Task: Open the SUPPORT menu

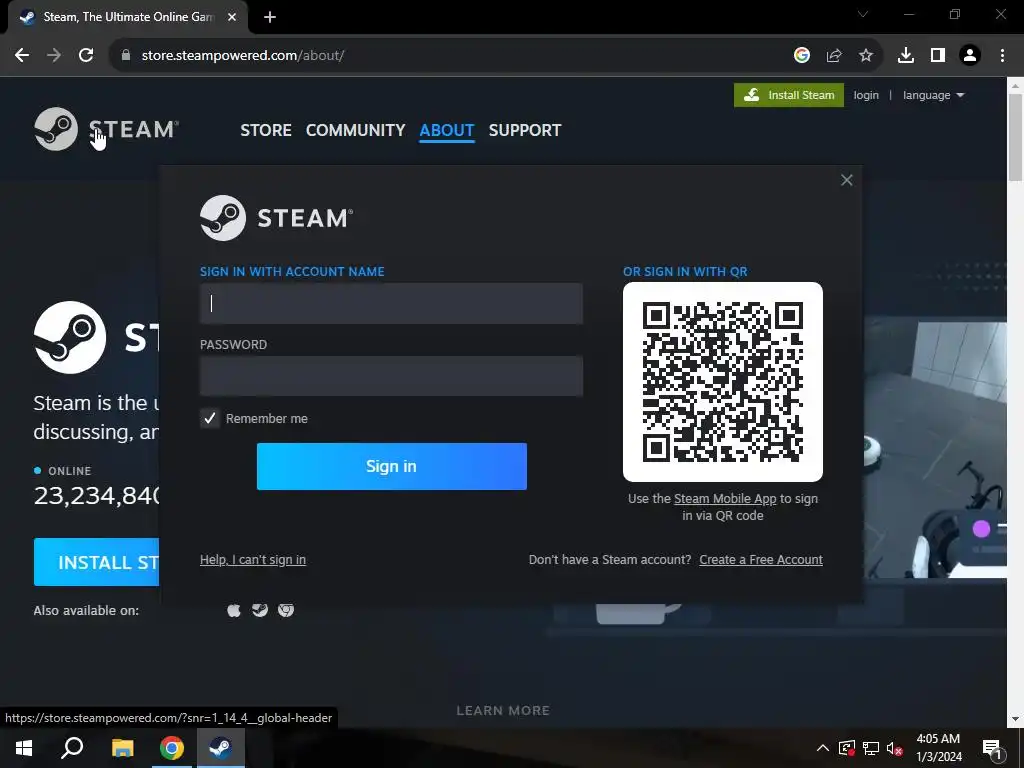Action: tap(525, 130)
